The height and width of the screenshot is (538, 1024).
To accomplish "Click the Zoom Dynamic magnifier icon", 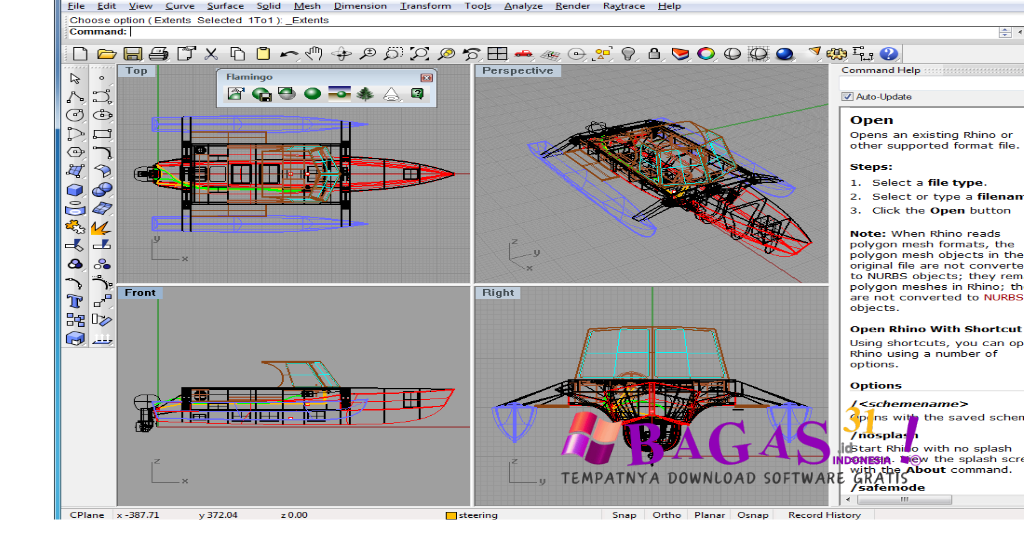I will pos(368,54).
